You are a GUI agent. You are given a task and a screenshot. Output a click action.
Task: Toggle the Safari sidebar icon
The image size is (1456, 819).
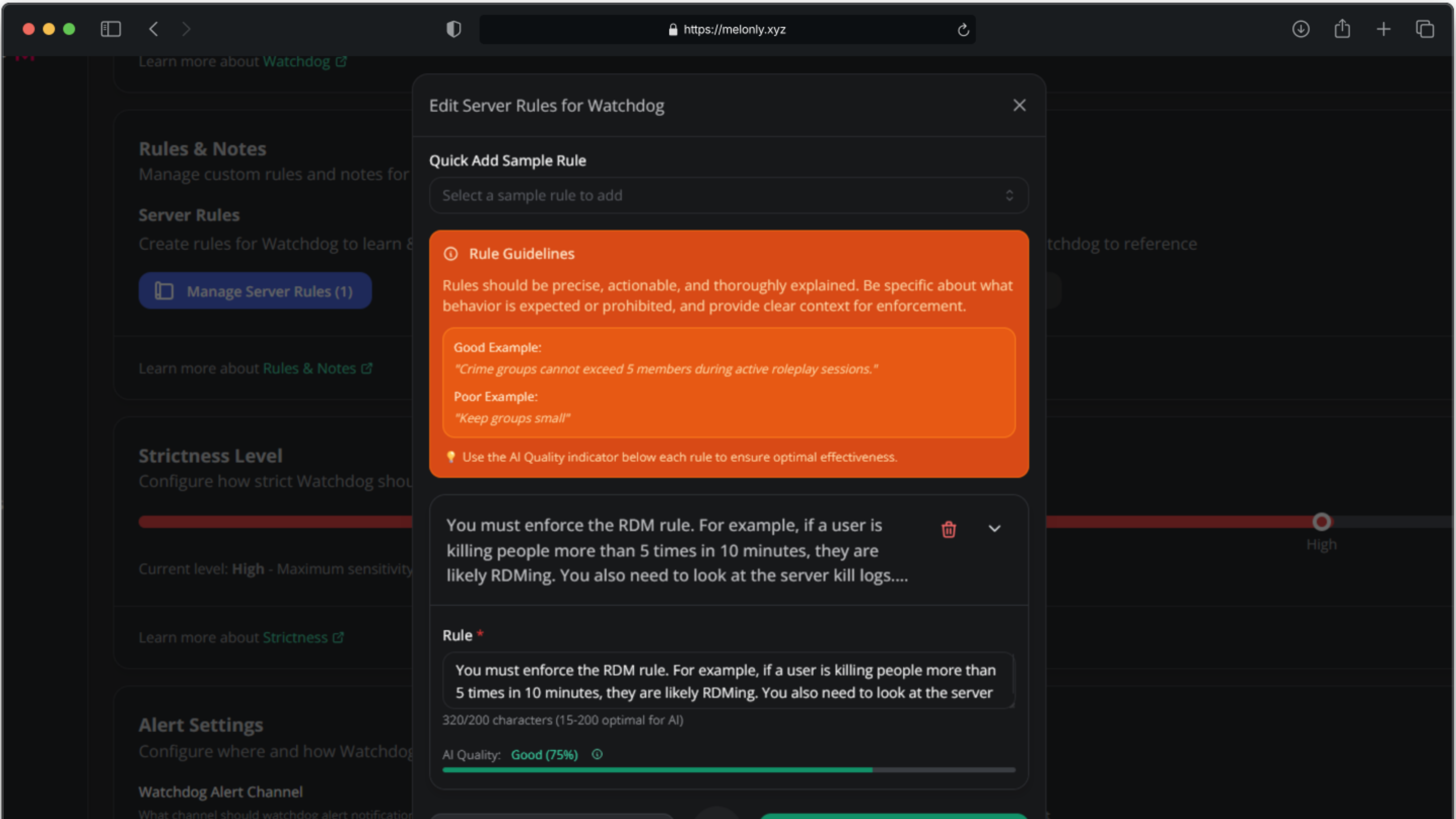coord(111,29)
